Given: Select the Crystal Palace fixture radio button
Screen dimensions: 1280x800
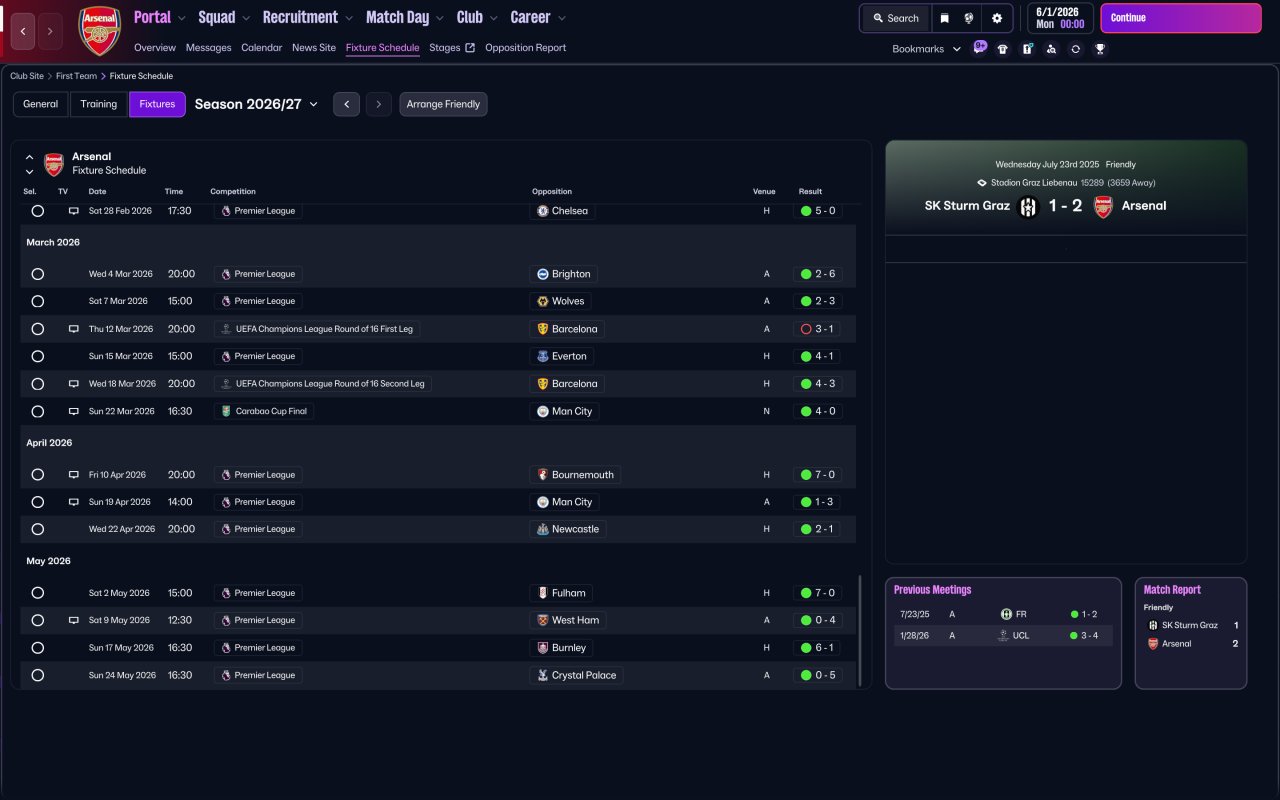Looking at the screenshot, I should [x=38, y=675].
